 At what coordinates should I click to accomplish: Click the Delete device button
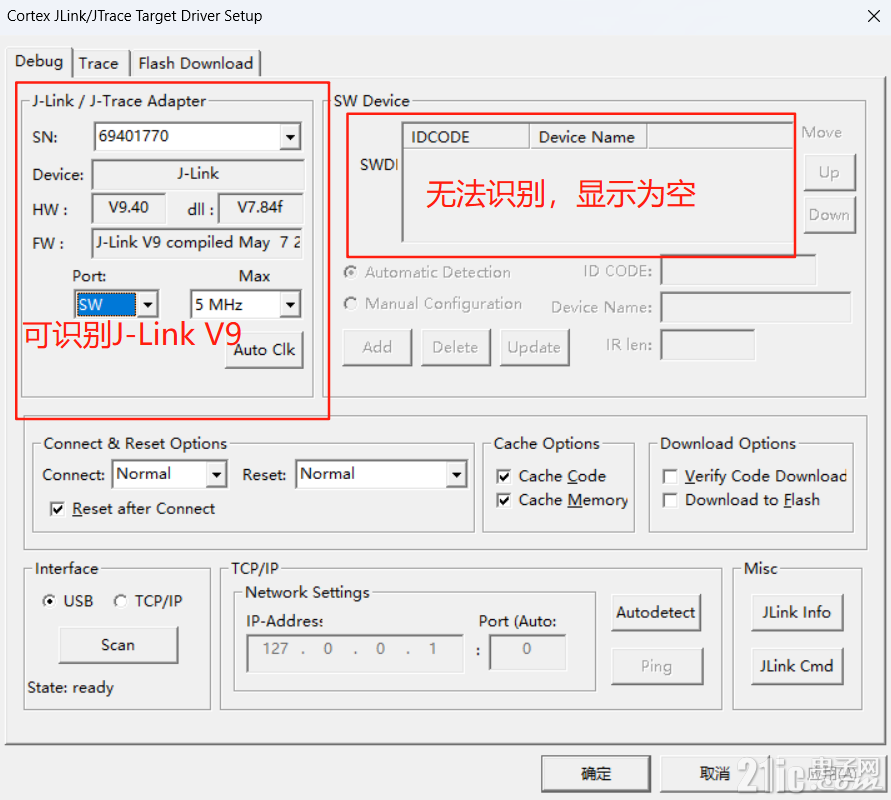[x=456, y=347]
